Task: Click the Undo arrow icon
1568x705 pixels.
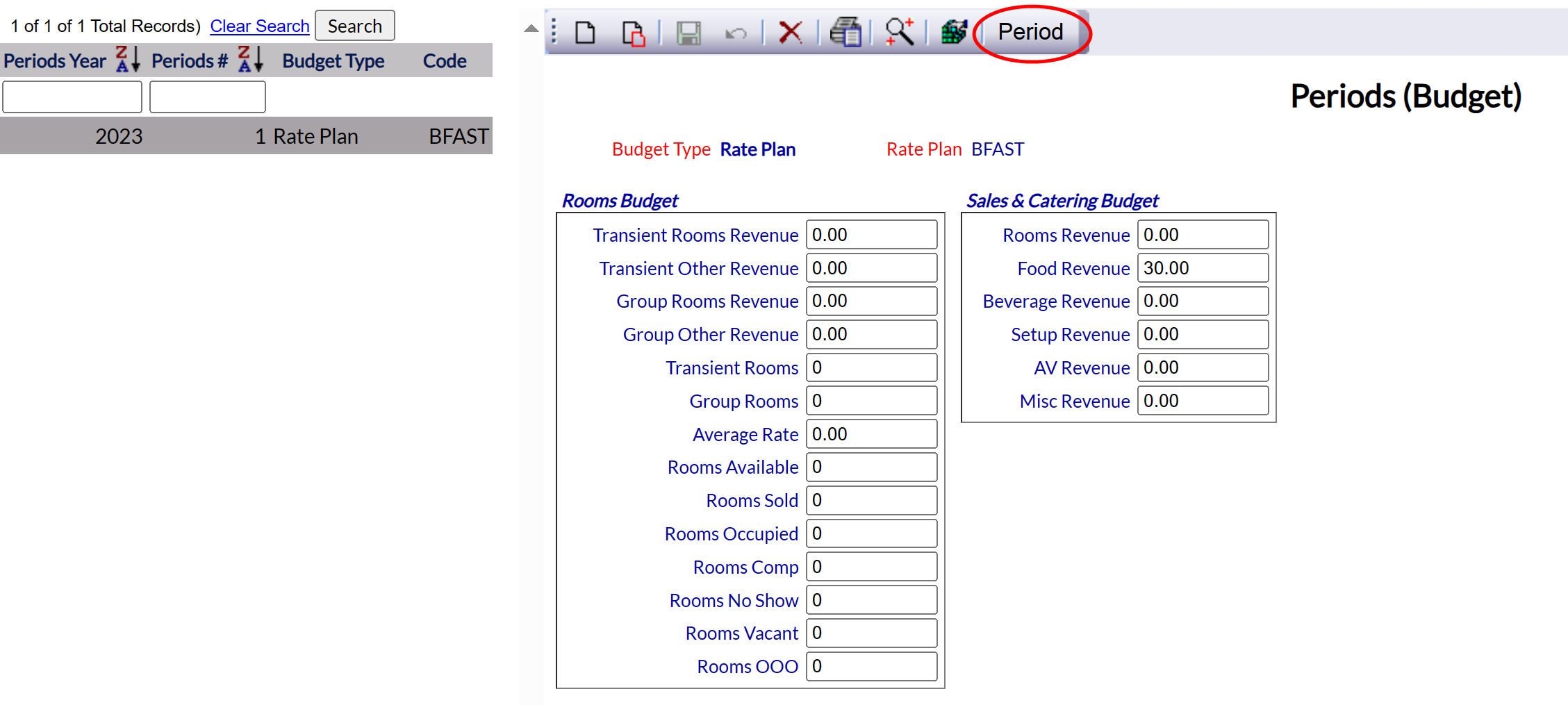Action: [736, 33]
